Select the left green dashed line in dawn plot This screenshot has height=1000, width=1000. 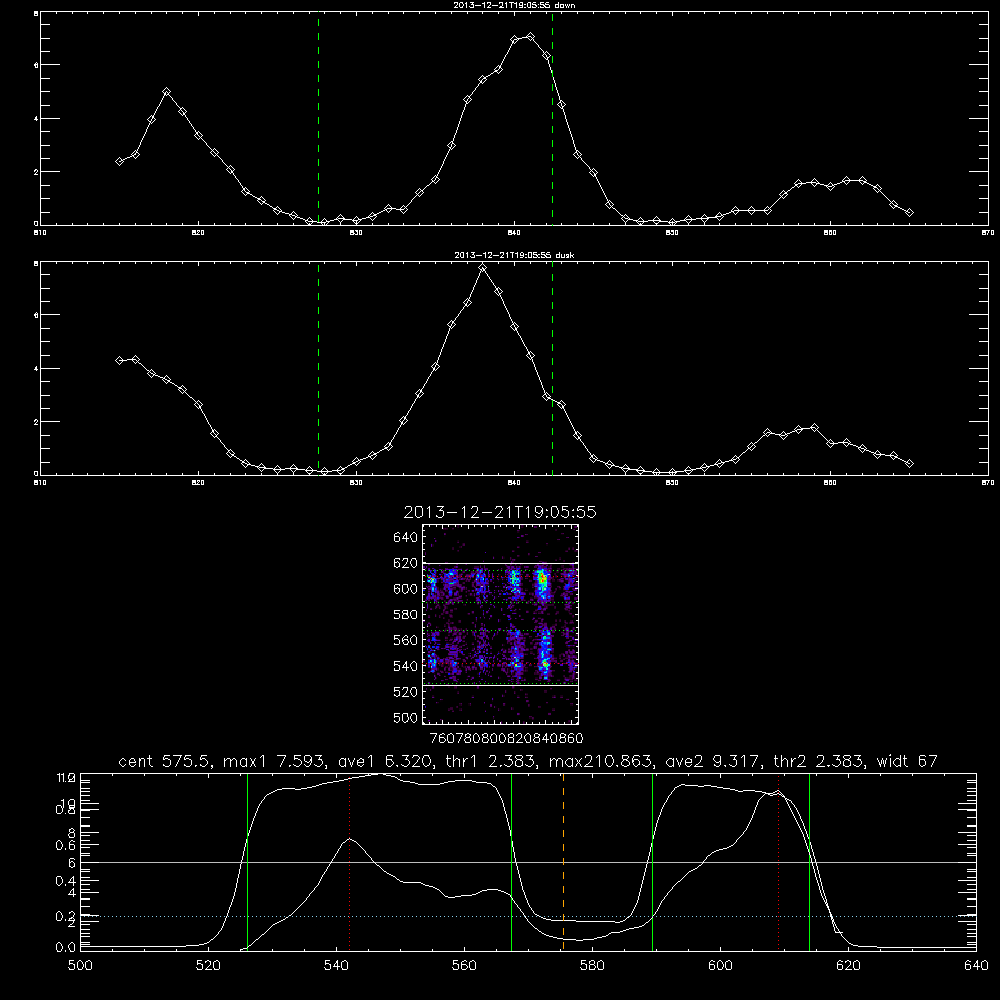coord(318,119)
